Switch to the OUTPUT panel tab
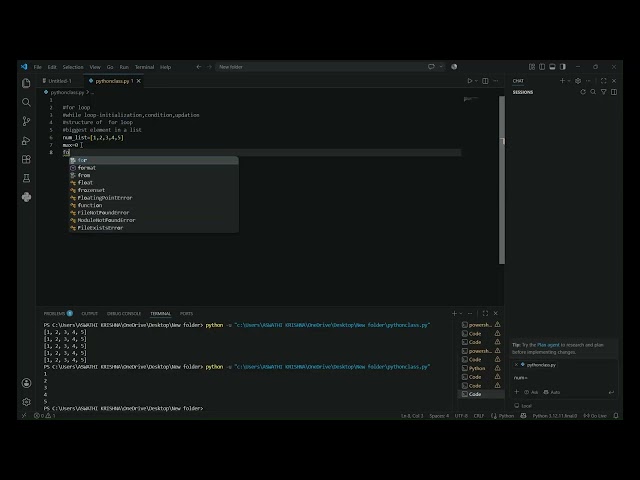640x480 pixels. (x=90, y=313)
